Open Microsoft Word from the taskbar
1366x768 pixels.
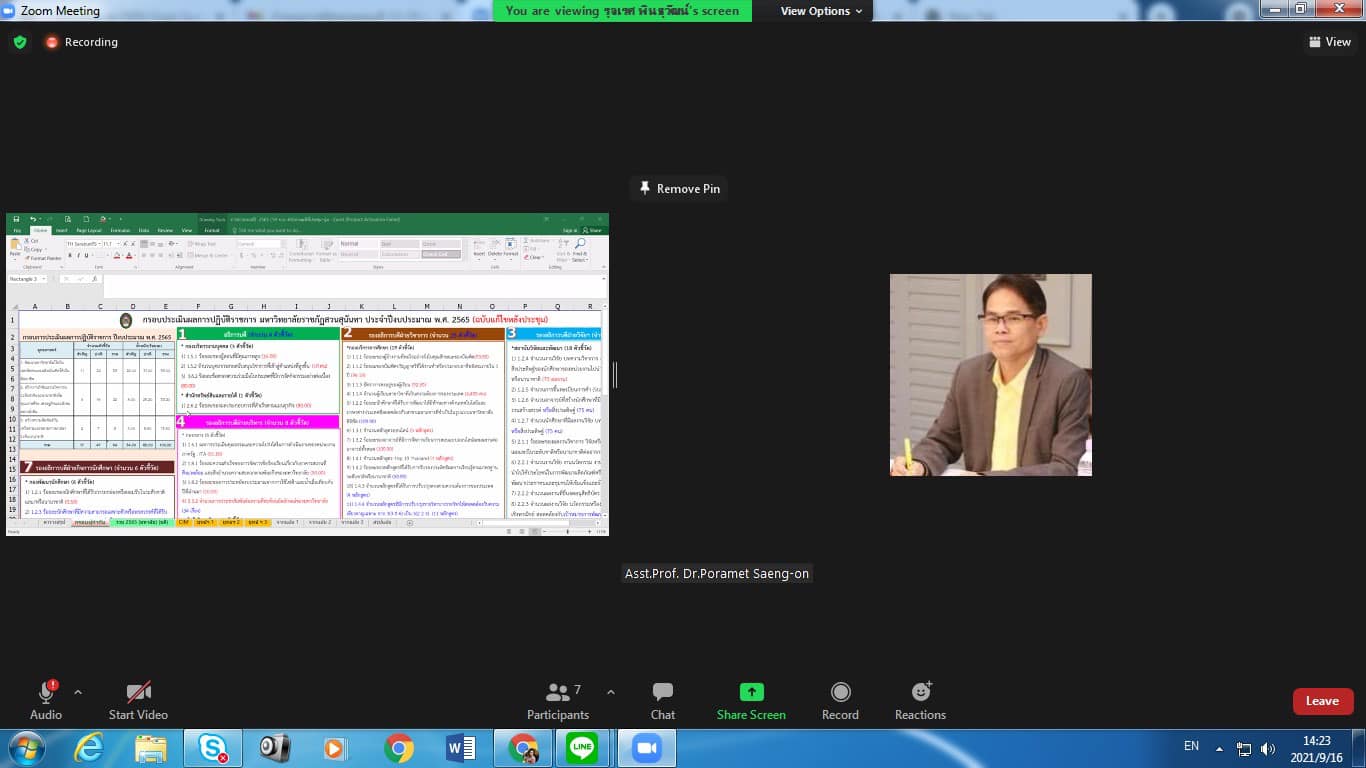click(x=461, y=748)
